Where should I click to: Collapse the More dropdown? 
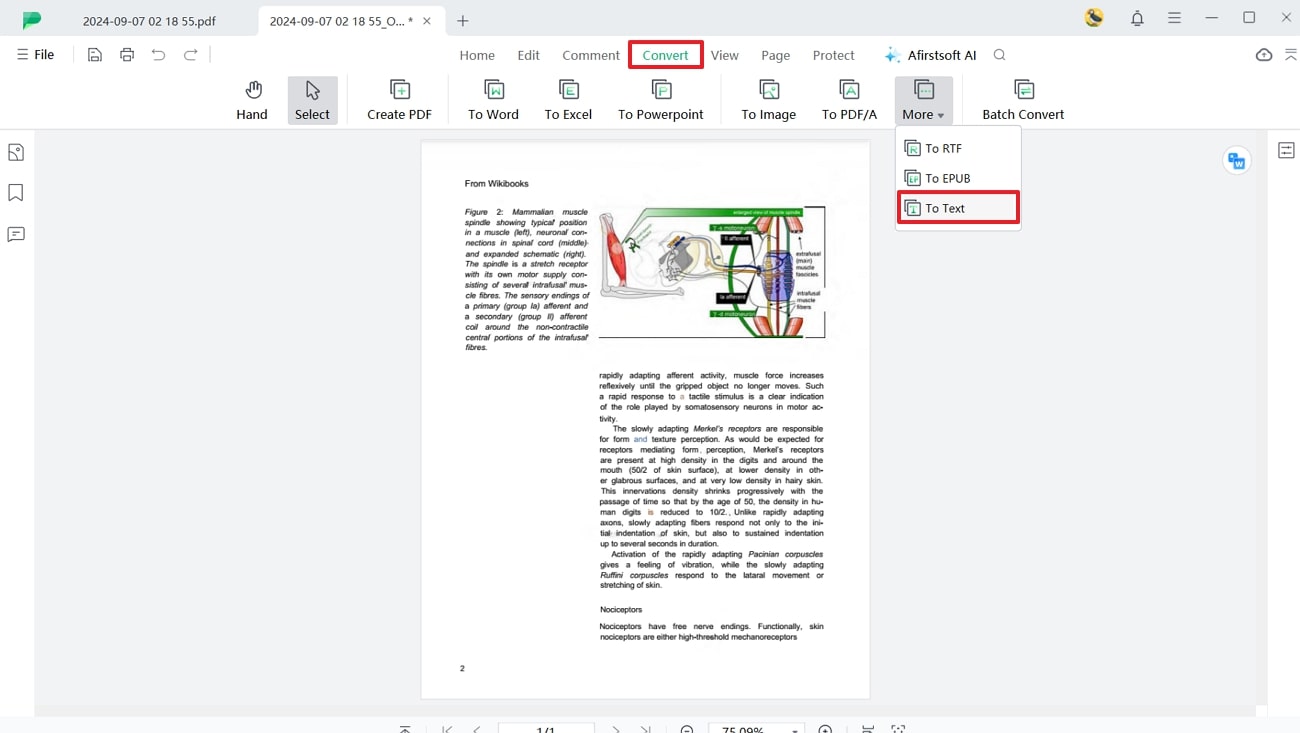point(924,100)
